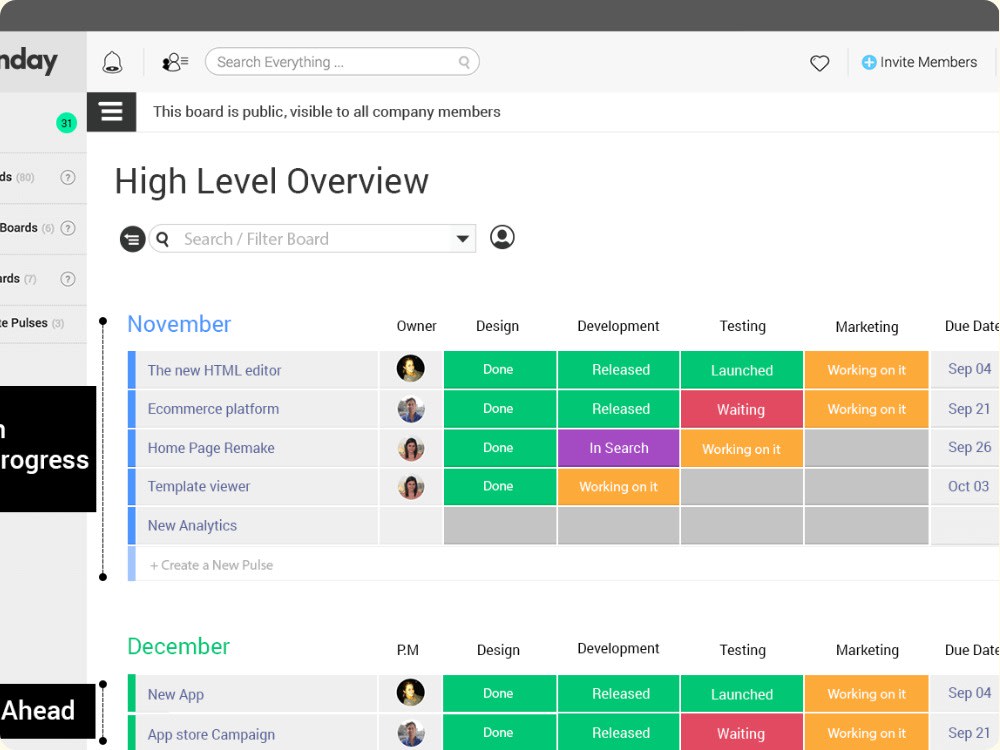Image resolution: width=1000 pixels, height=750 pixels.
Task: Open the people list icon
Action: 175,62
